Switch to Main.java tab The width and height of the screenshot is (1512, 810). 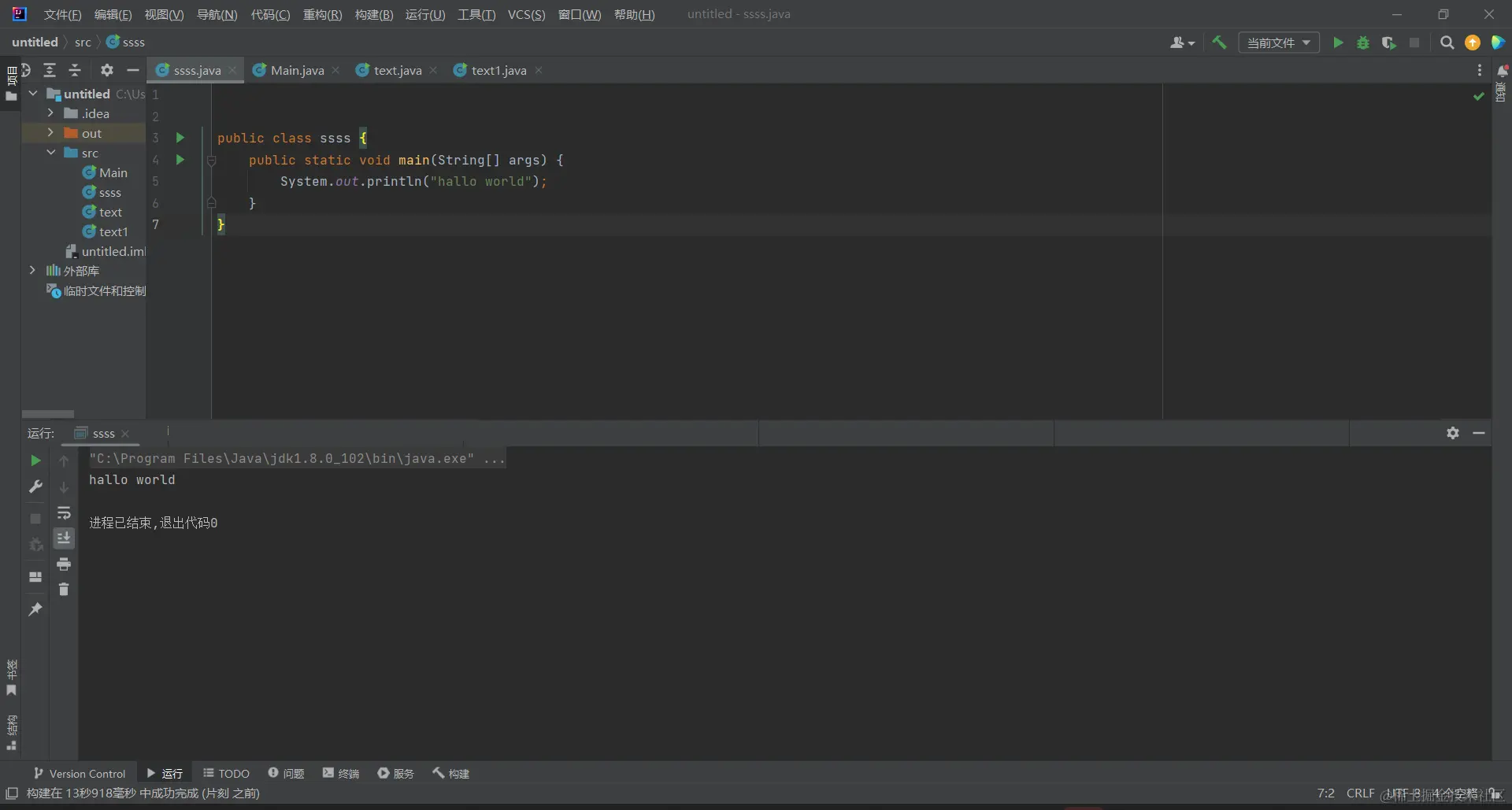[x=297, y=70]
